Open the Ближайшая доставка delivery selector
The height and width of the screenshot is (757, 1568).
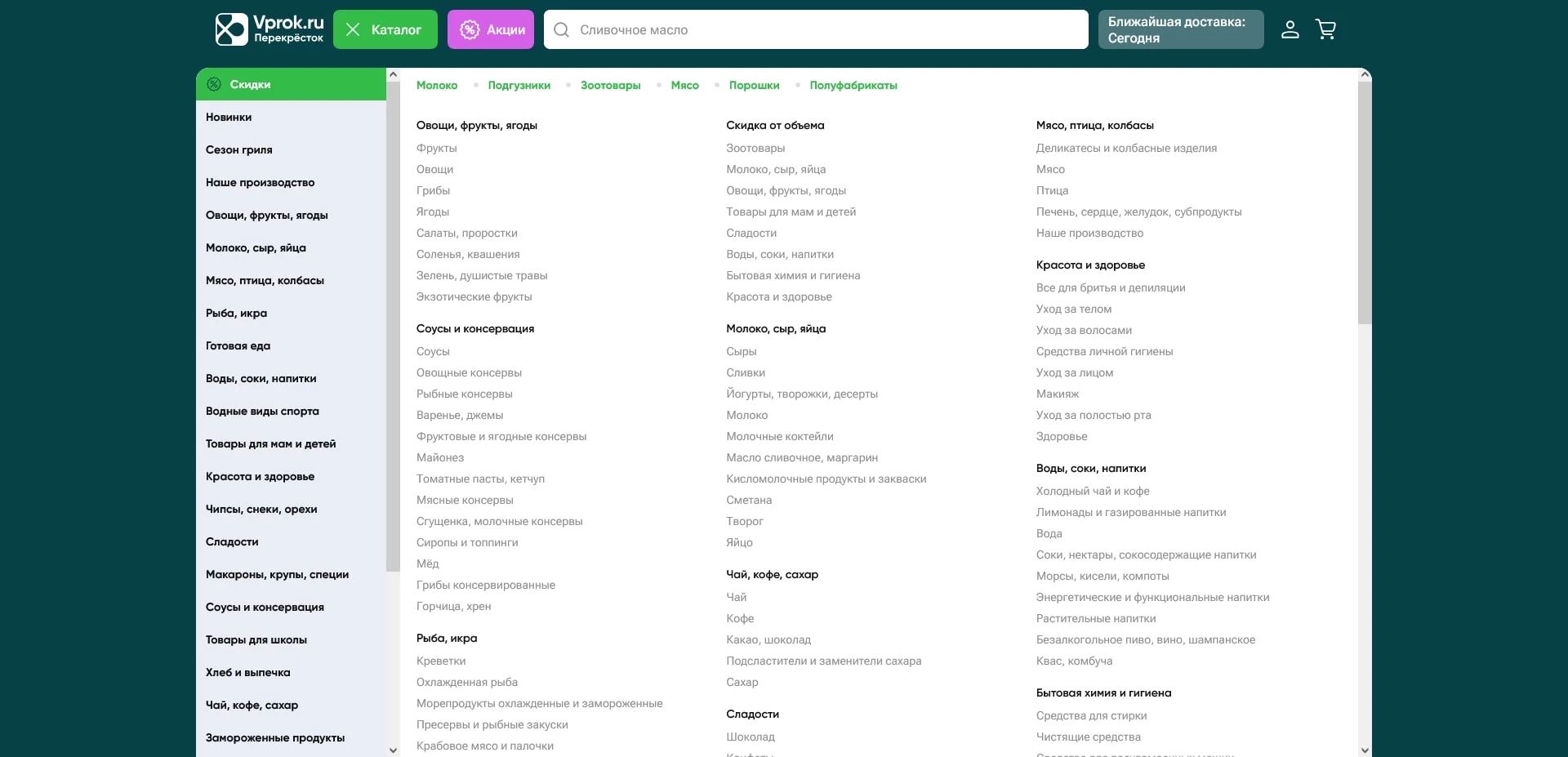[1180, 29]
